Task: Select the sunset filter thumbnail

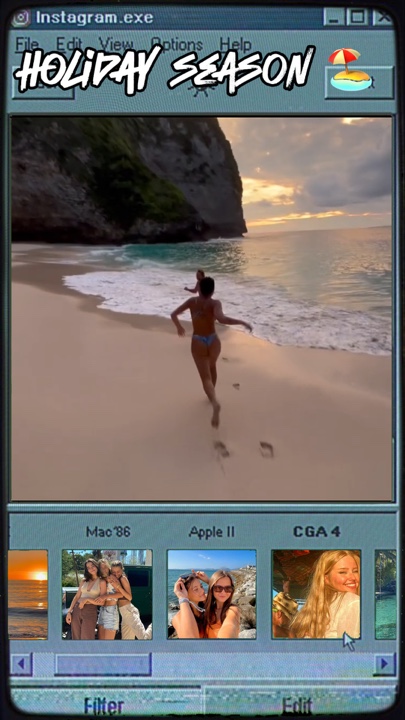Action: pyautogui.click(x=28, y=594)
